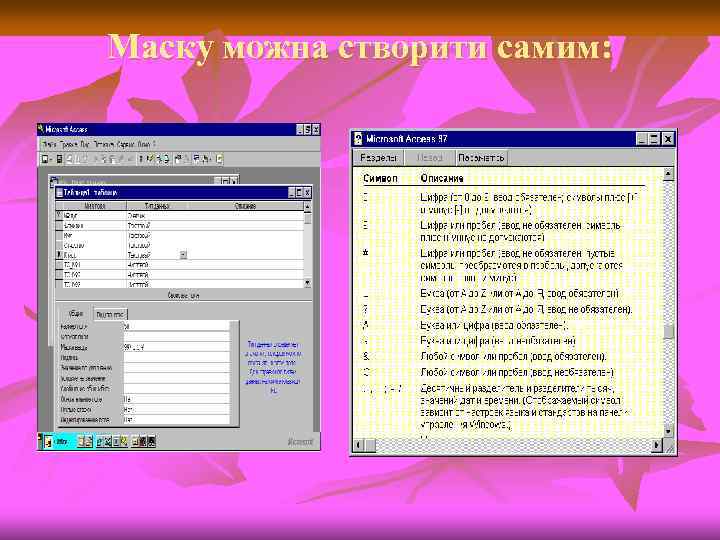Open the Сервис menu
Screen dimensions: 720x540
point(125,144)
